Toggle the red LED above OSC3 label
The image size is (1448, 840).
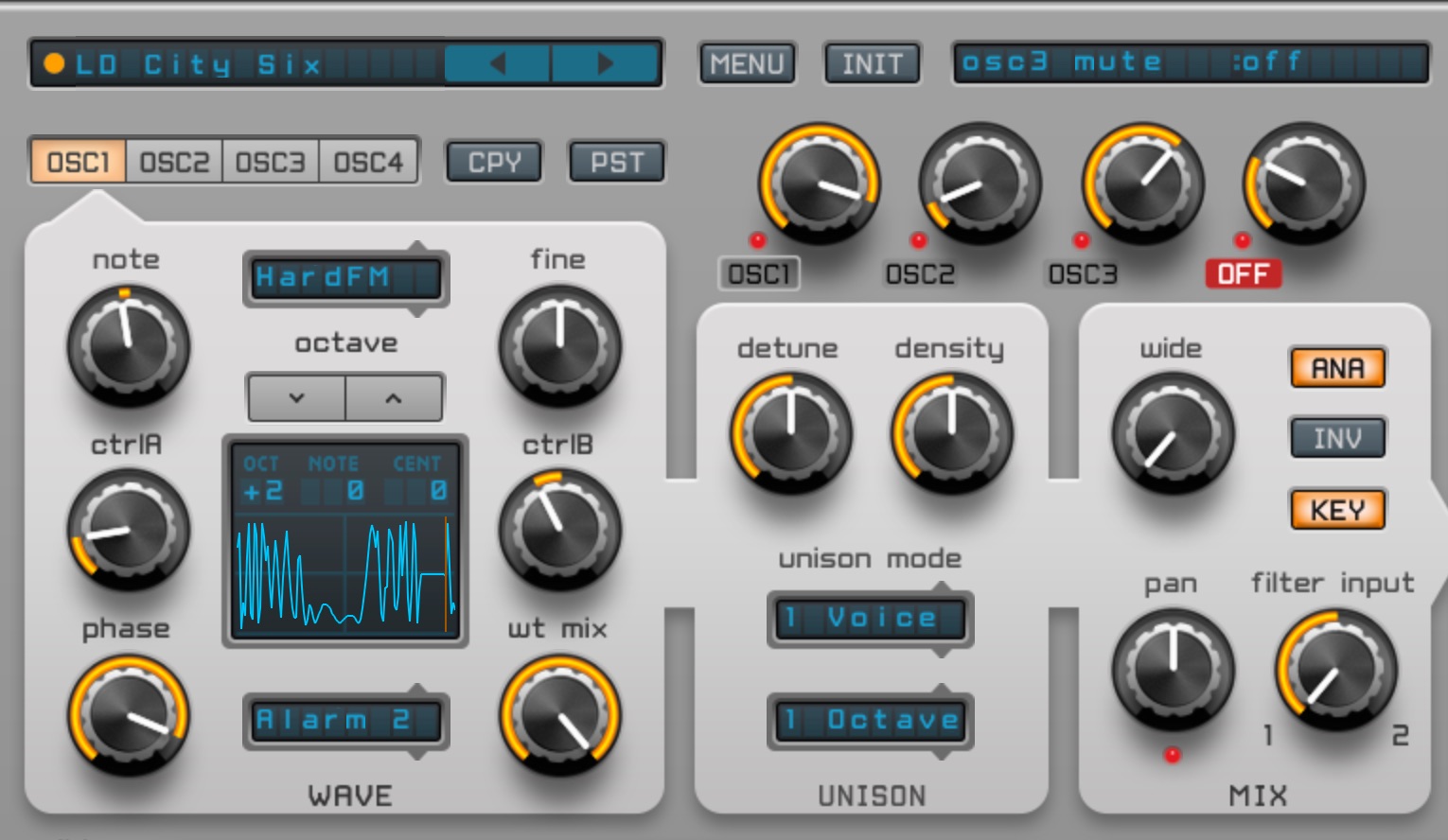(1081, 239)
